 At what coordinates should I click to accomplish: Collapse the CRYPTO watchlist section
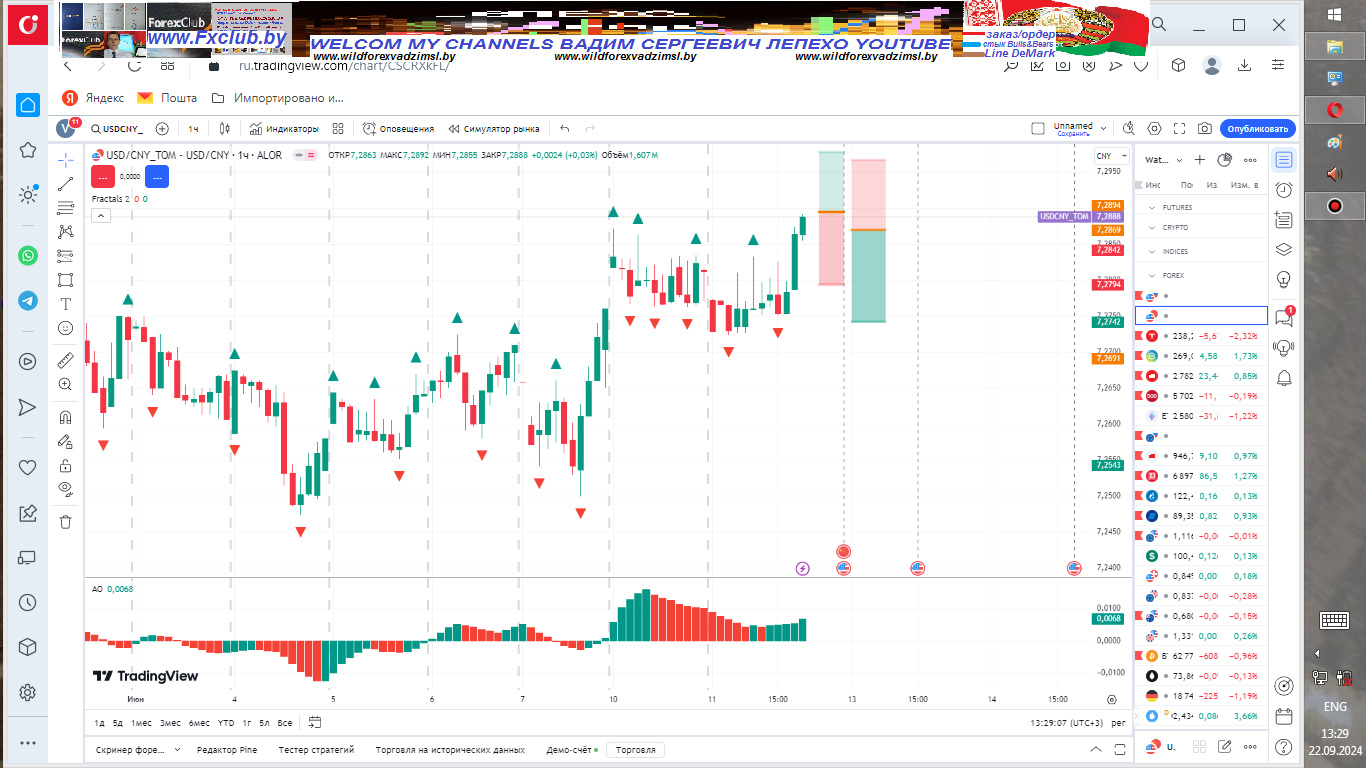[x=1152, y=228]
